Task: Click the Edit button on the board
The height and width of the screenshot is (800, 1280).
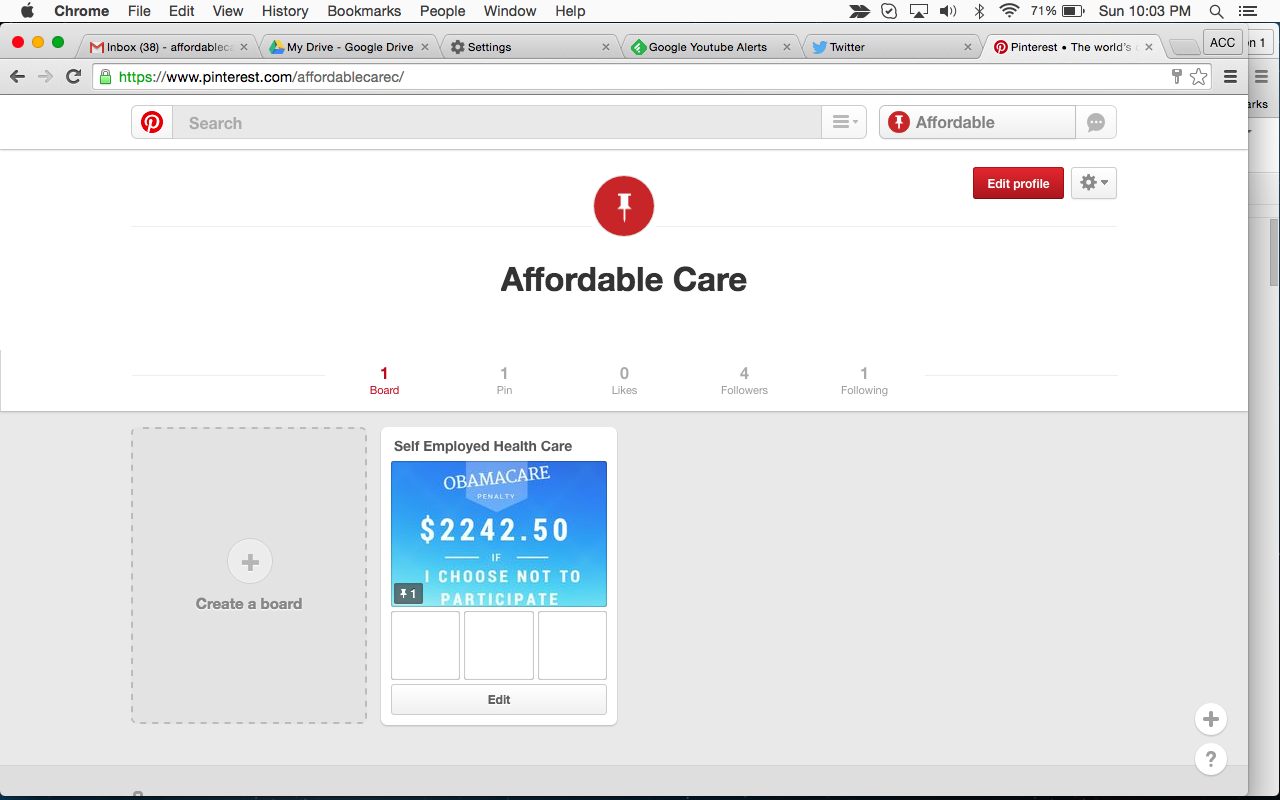Action: pos(499,700)
